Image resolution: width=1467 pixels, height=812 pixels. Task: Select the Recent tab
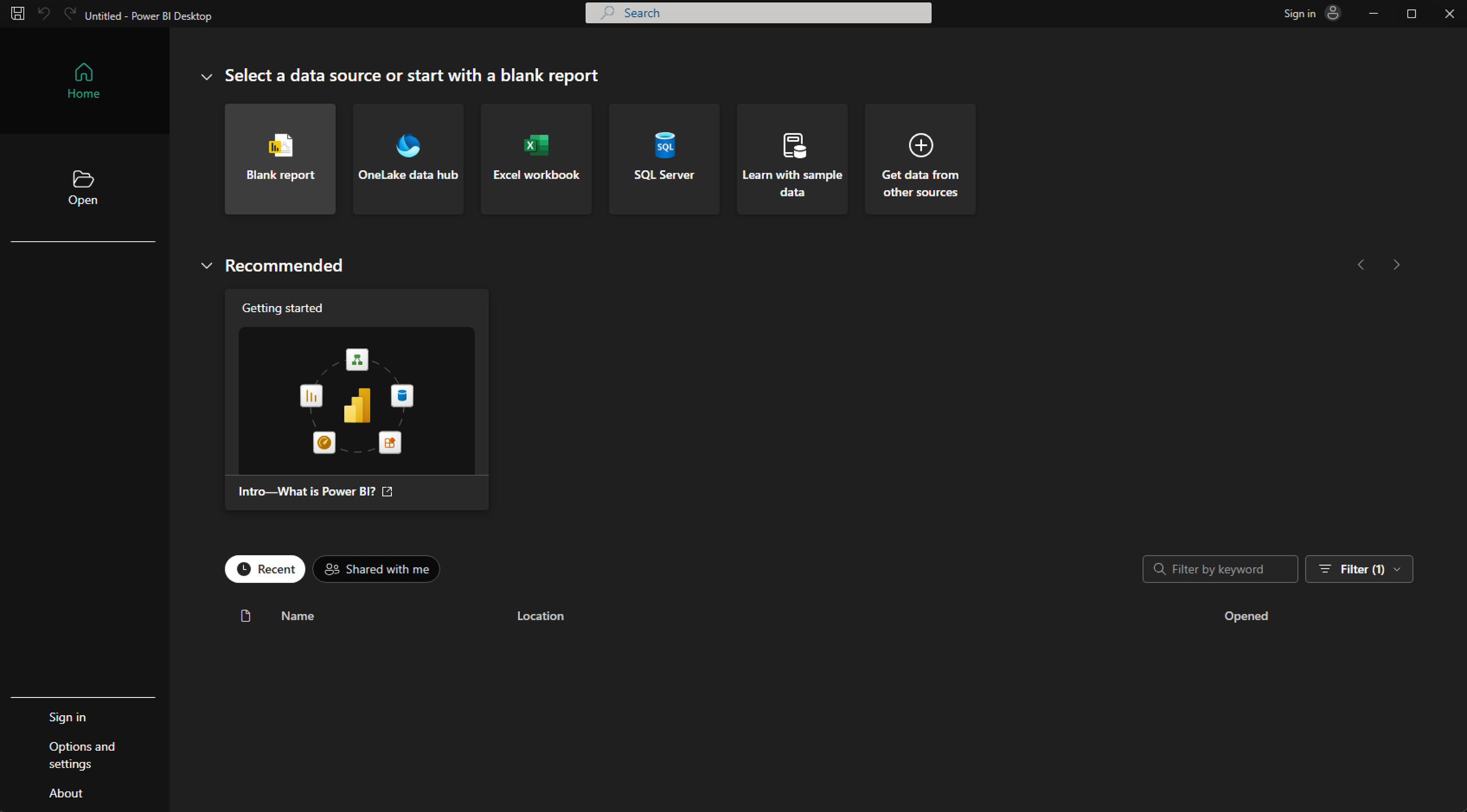coord(265,569)
